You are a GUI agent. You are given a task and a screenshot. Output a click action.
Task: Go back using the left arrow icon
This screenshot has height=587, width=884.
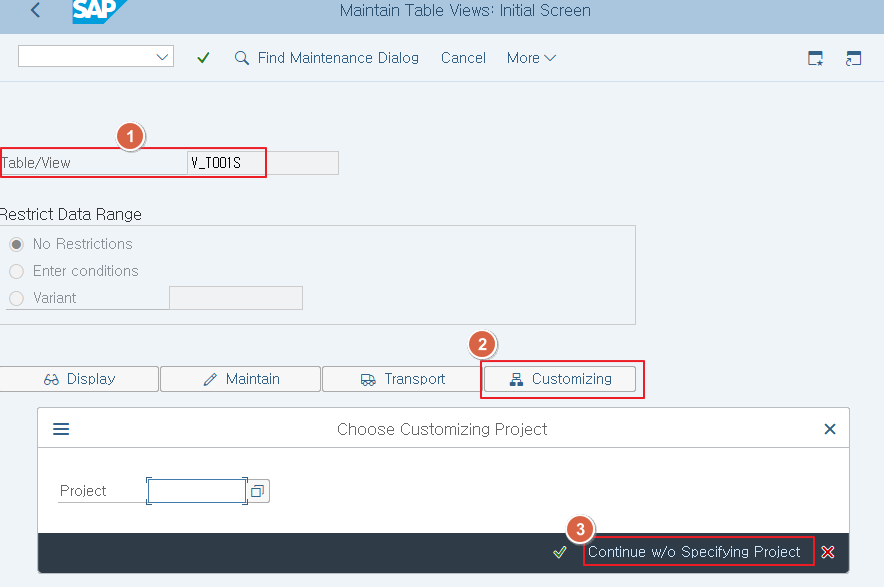pyautogui.click(x=36, y=10)
